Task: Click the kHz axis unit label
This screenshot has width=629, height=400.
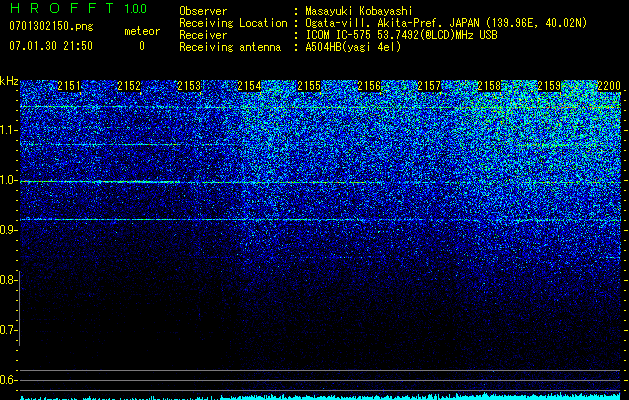Action: click(x=9, y=81)
